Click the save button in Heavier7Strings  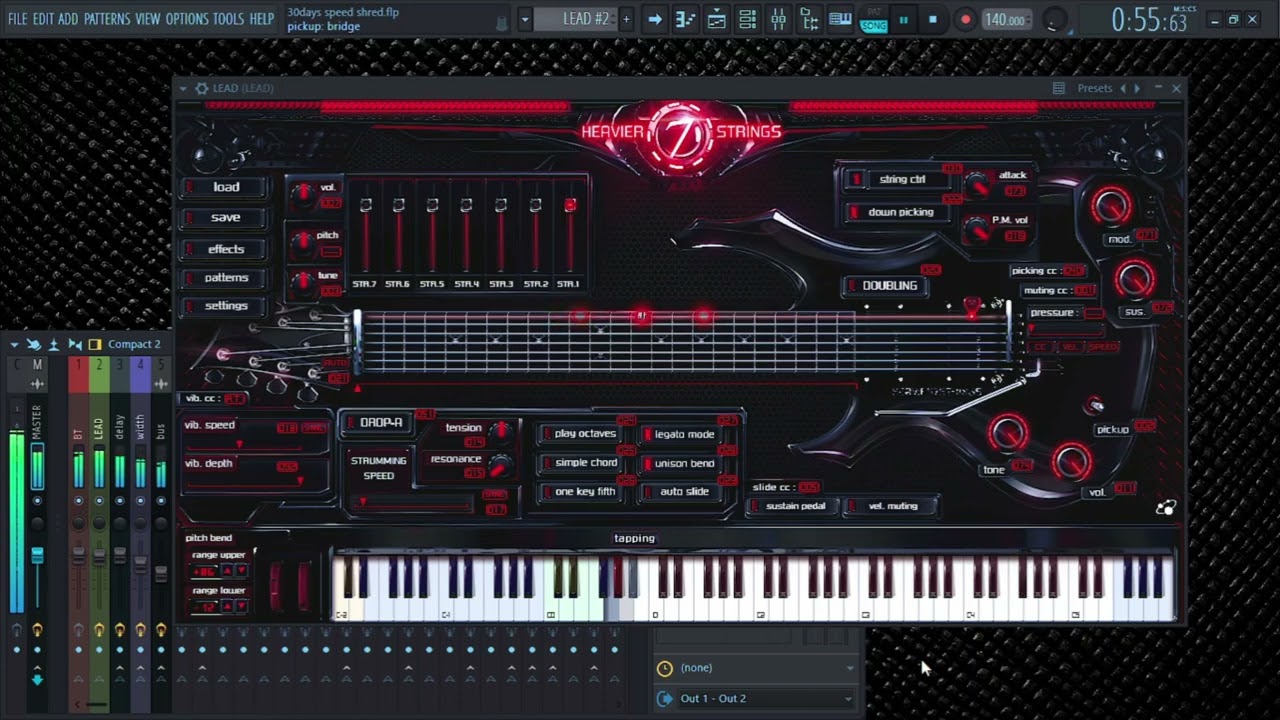tap(226, 217)
